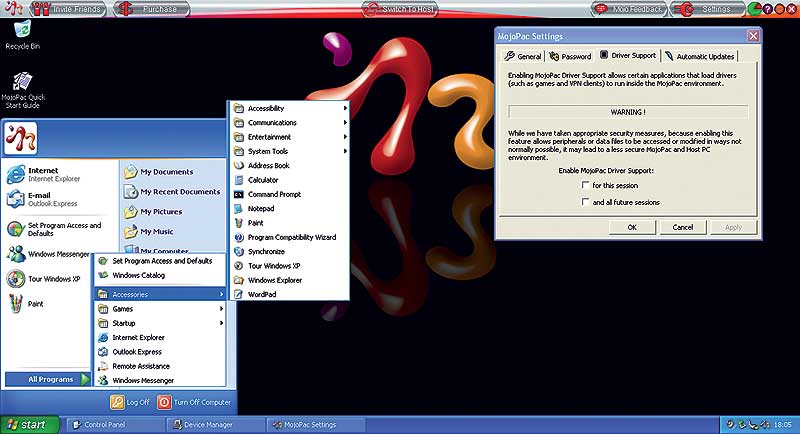Switch to Device Manager taskbar item
Screen dimensions: 800x434
[216, 424]
